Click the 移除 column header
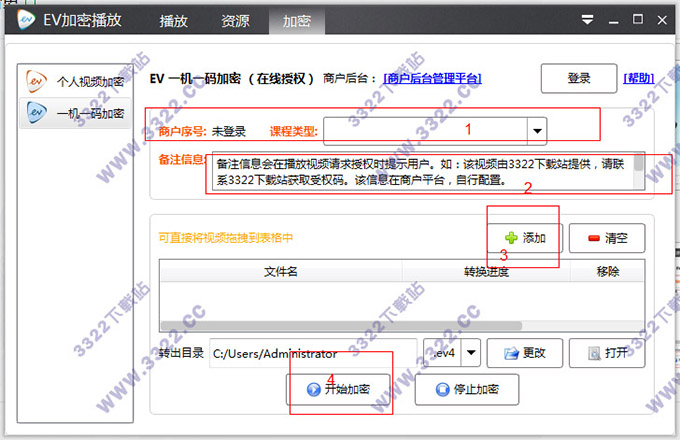680x440 pixels. point(607,272)
